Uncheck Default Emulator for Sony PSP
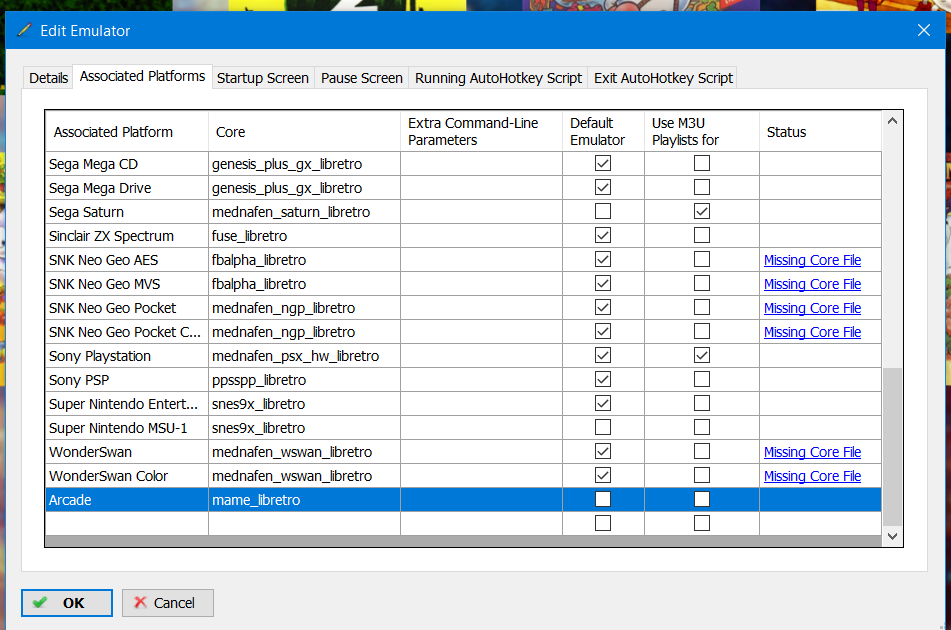Viewport: 951px width, 630px height. tap(603, 379)
